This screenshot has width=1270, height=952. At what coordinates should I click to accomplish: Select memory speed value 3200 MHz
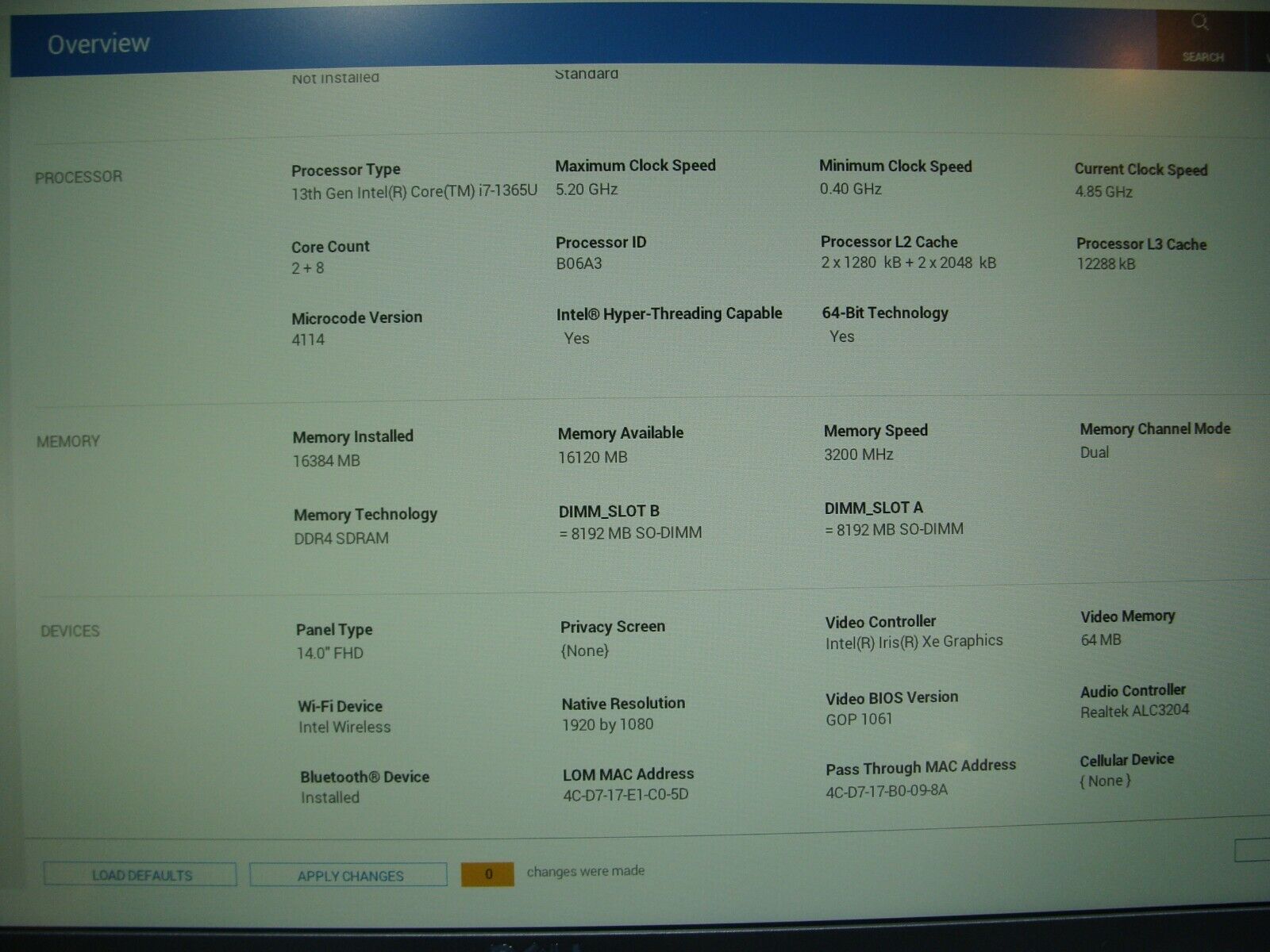[x=859, y=455]
